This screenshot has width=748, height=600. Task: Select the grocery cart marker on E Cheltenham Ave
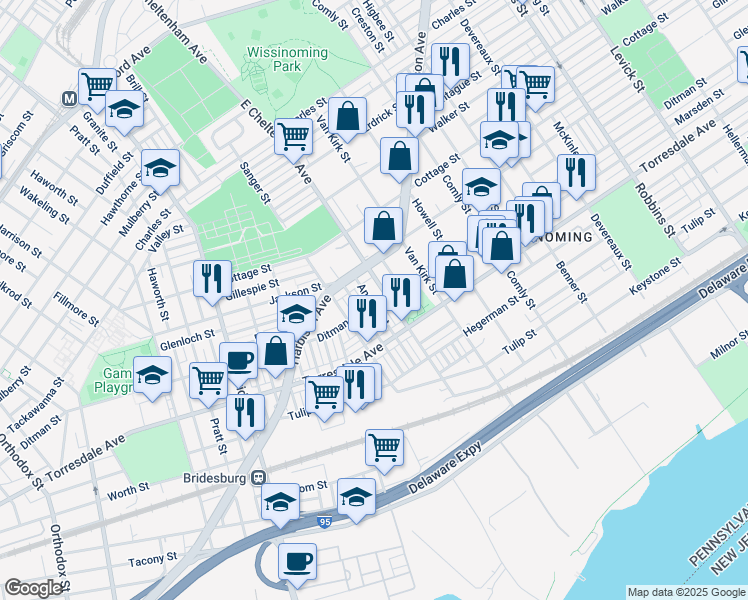pyautogui.click(x=294, y=138)
